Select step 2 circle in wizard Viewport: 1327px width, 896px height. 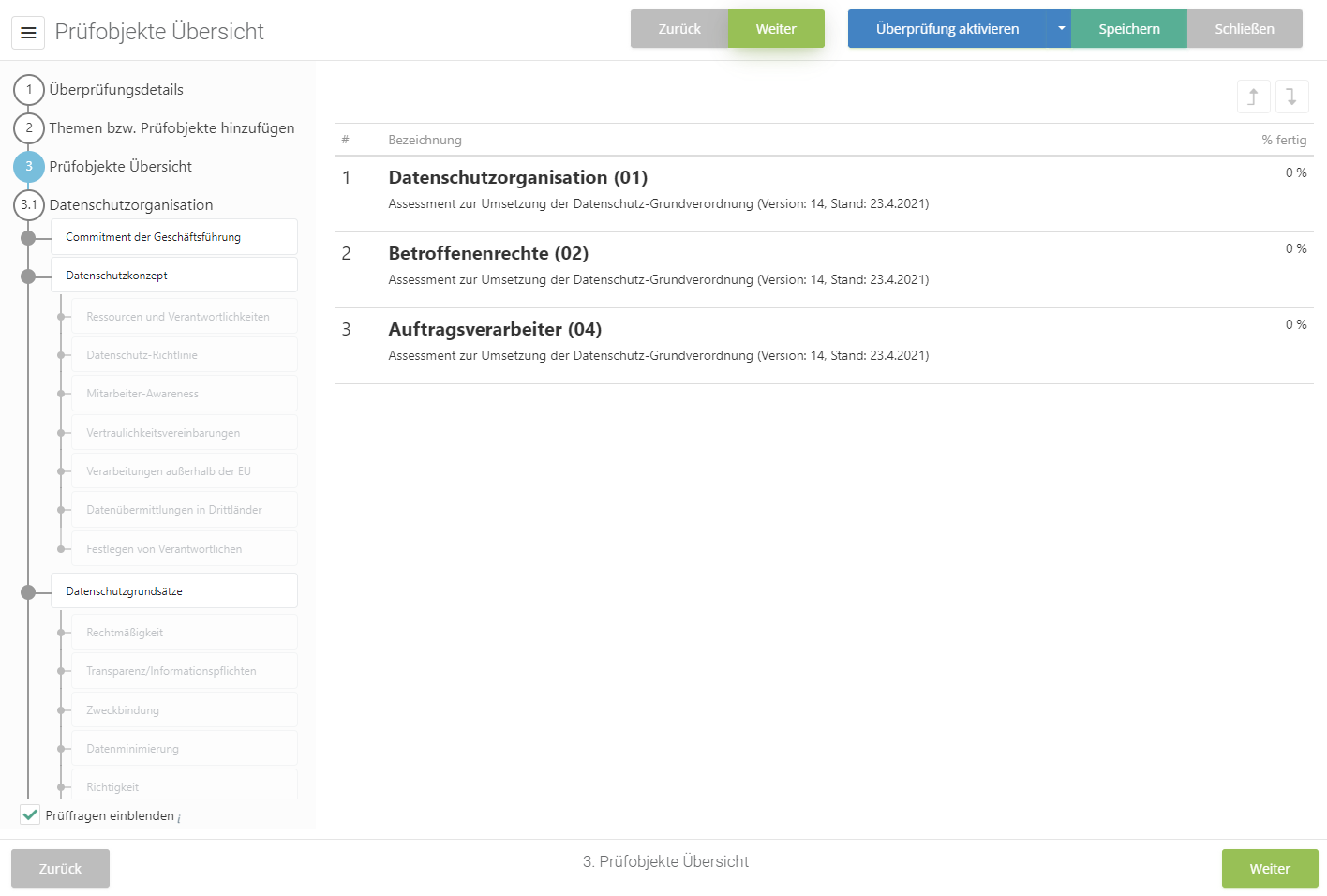[29, 128]
